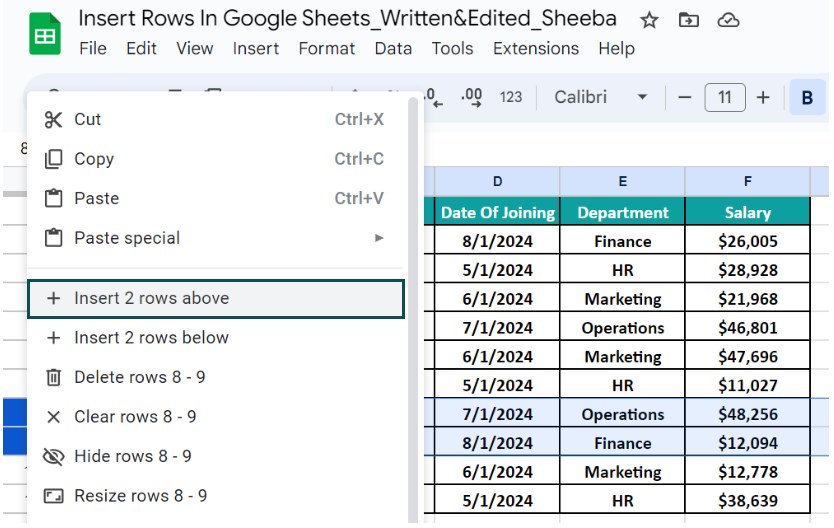This screenshot has height=528, width=834.
Task: Click the $12,778 salary cell
Action: pos(747,471)
